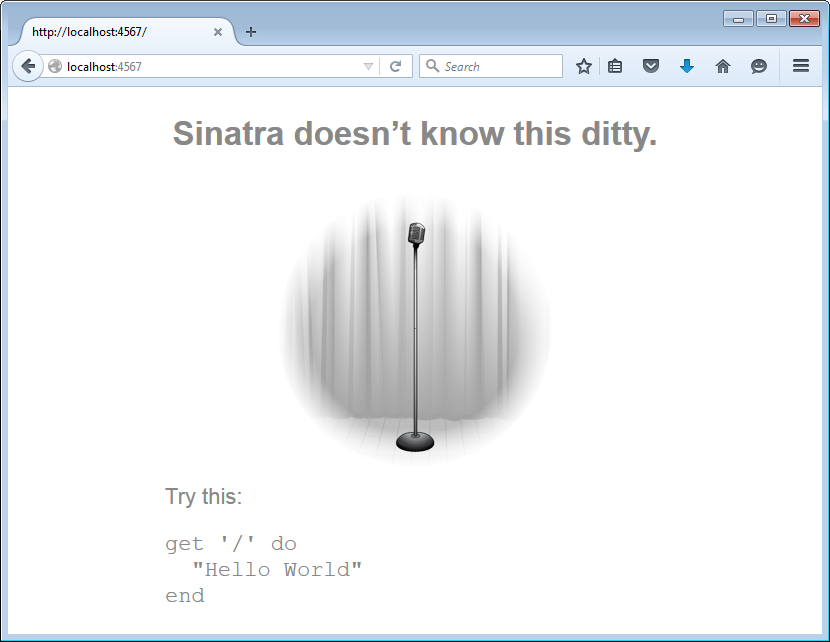Start a Firefox Hello conversation

tap(759, 66)
